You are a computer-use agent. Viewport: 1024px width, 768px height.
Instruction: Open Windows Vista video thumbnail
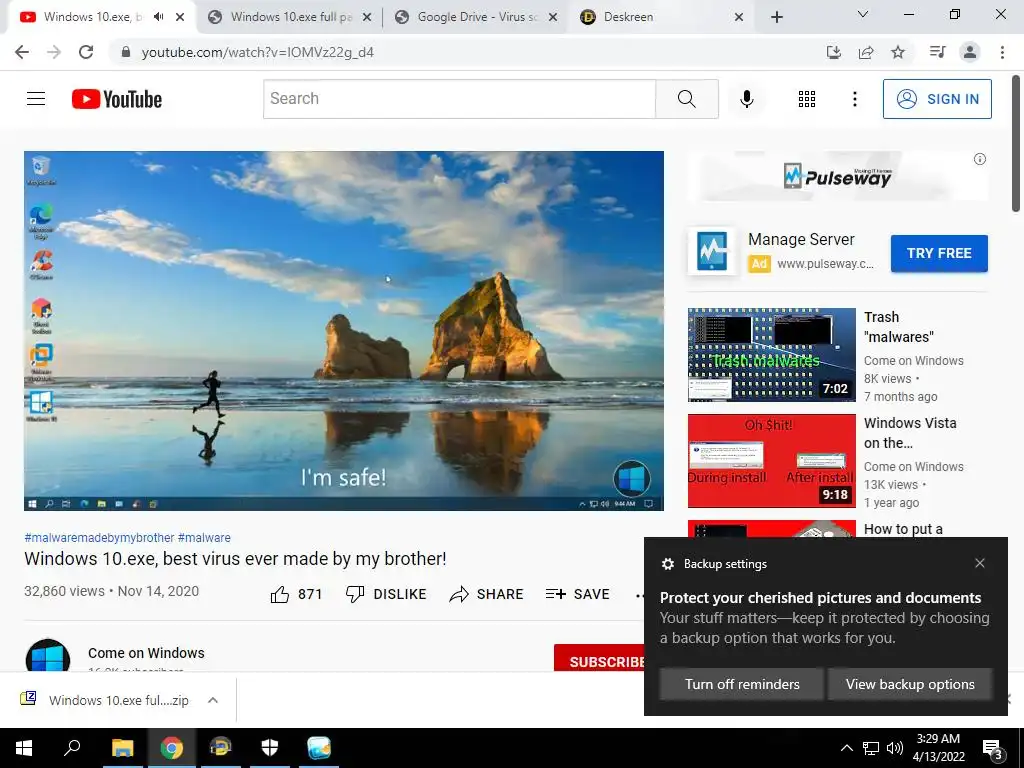(x=771, y=460)
